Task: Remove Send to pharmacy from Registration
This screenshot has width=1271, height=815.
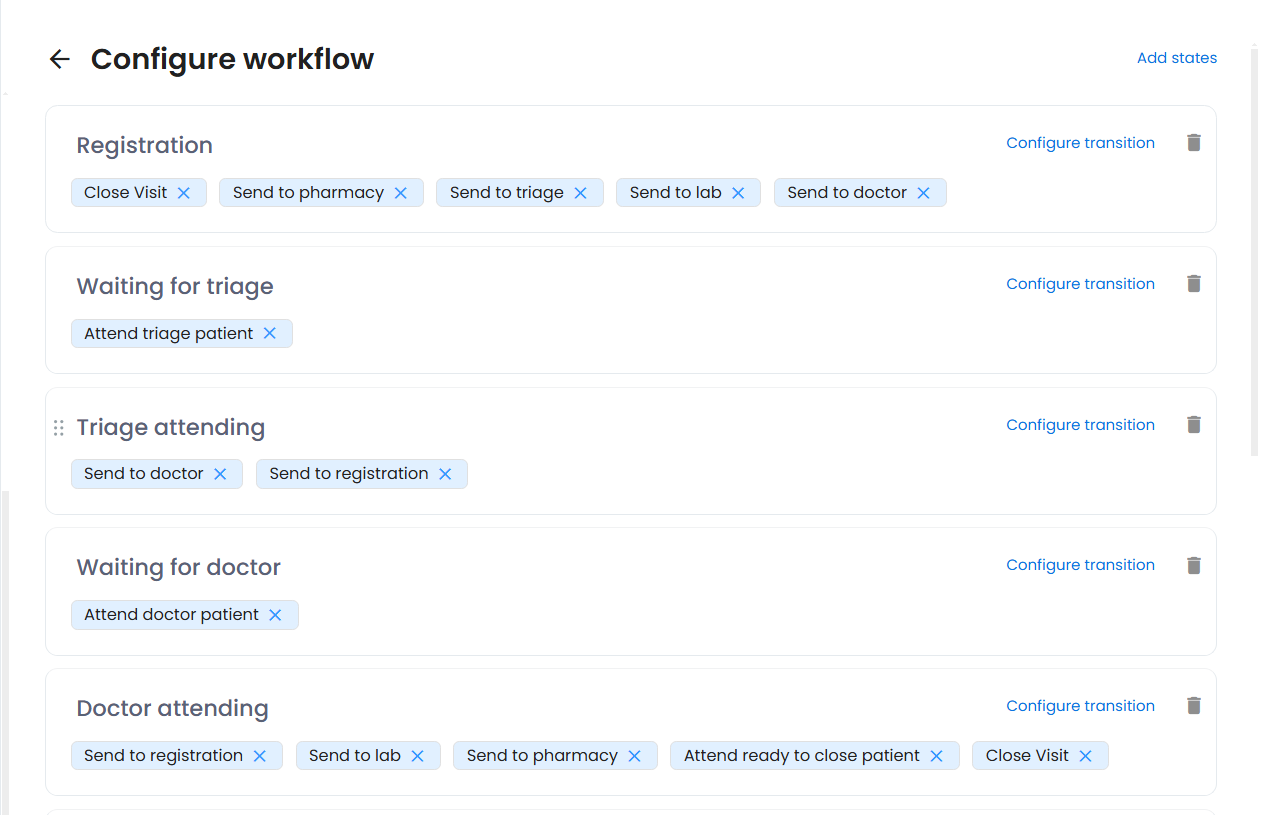Action: coord(401,193)
